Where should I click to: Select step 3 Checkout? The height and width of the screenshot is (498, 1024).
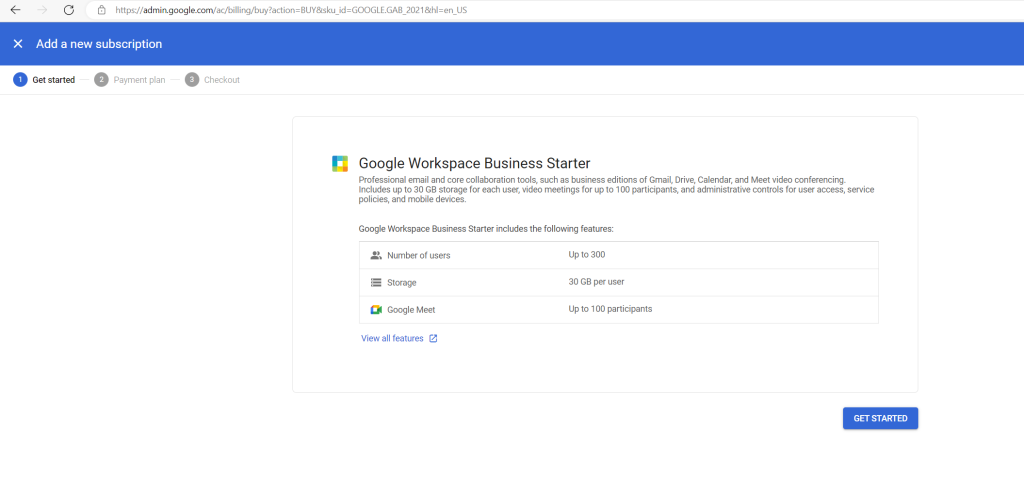click(212, 80)
